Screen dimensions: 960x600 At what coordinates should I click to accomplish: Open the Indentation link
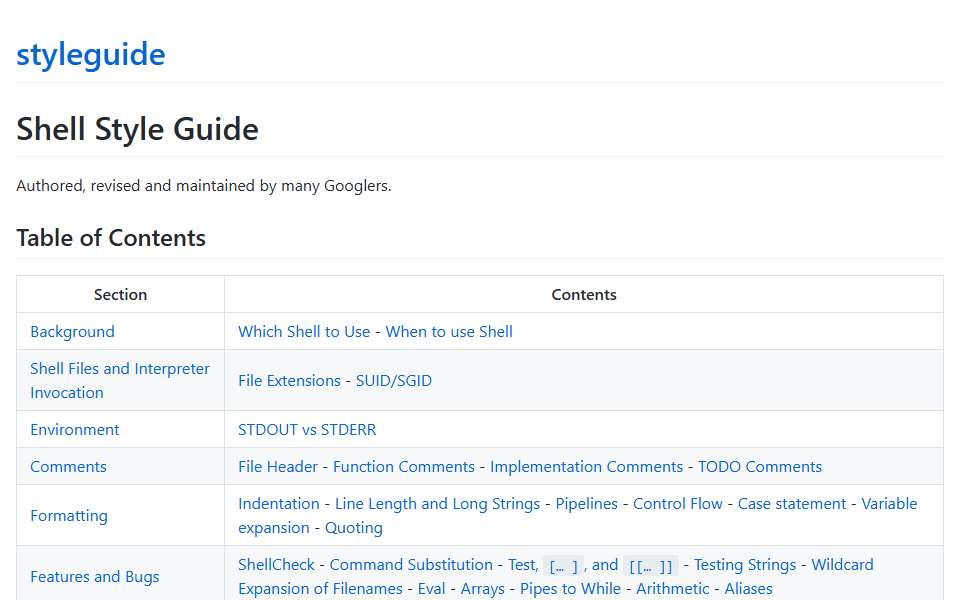(x=279, y=504)
